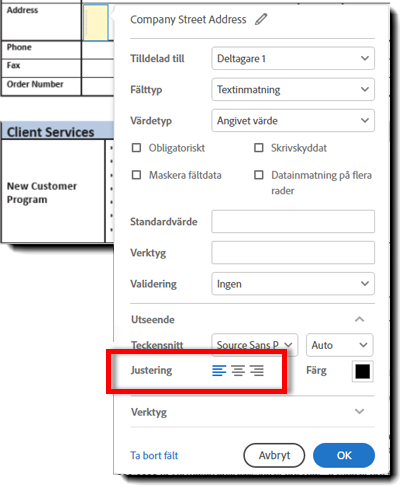This screenshot has width=400, height=486.
Task: Select center alignment icon
Action: tap(238, 370)
